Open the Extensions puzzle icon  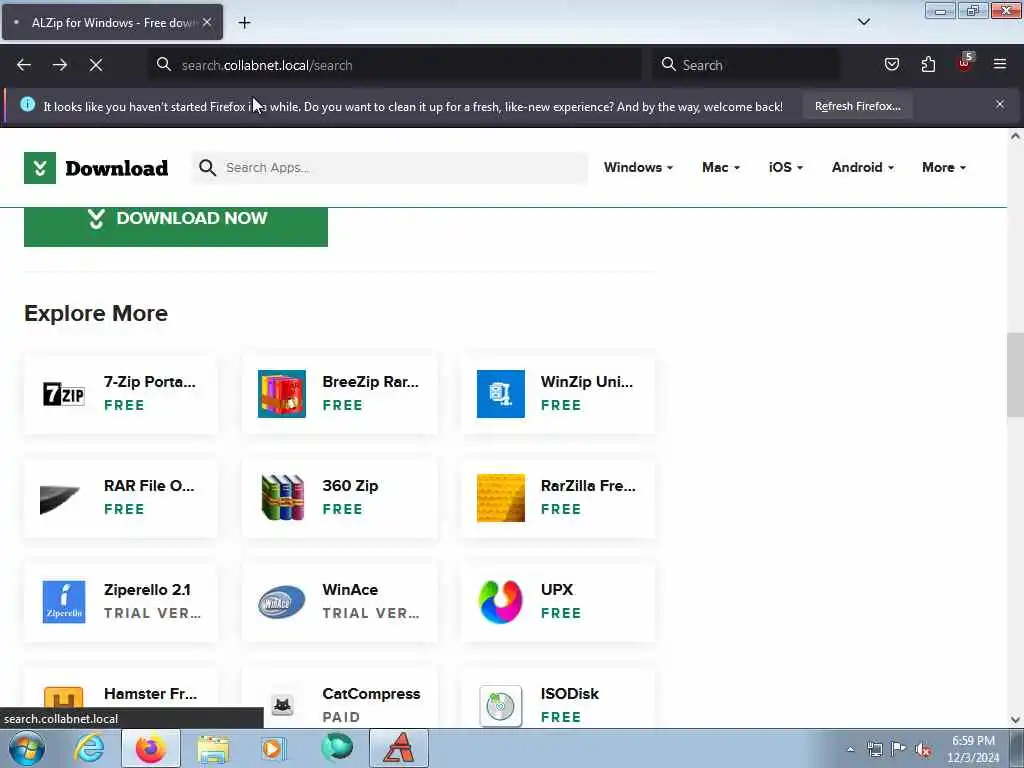(x=928, y=64)
